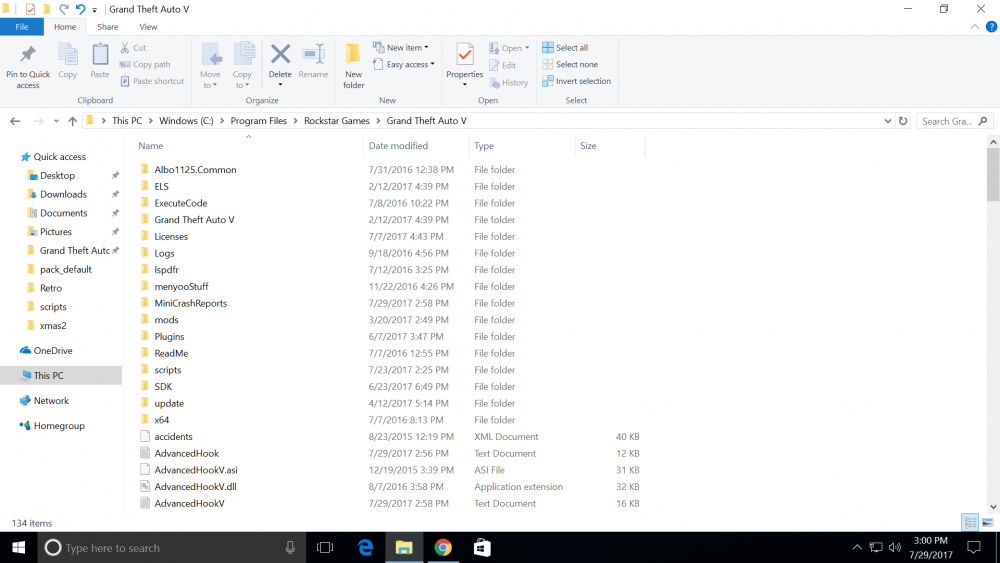The height and width of the screenshot is (563, 1000).
Task: Open the Customize Quick Access Toolbar dropdown
Action: [x=94, y=10]
